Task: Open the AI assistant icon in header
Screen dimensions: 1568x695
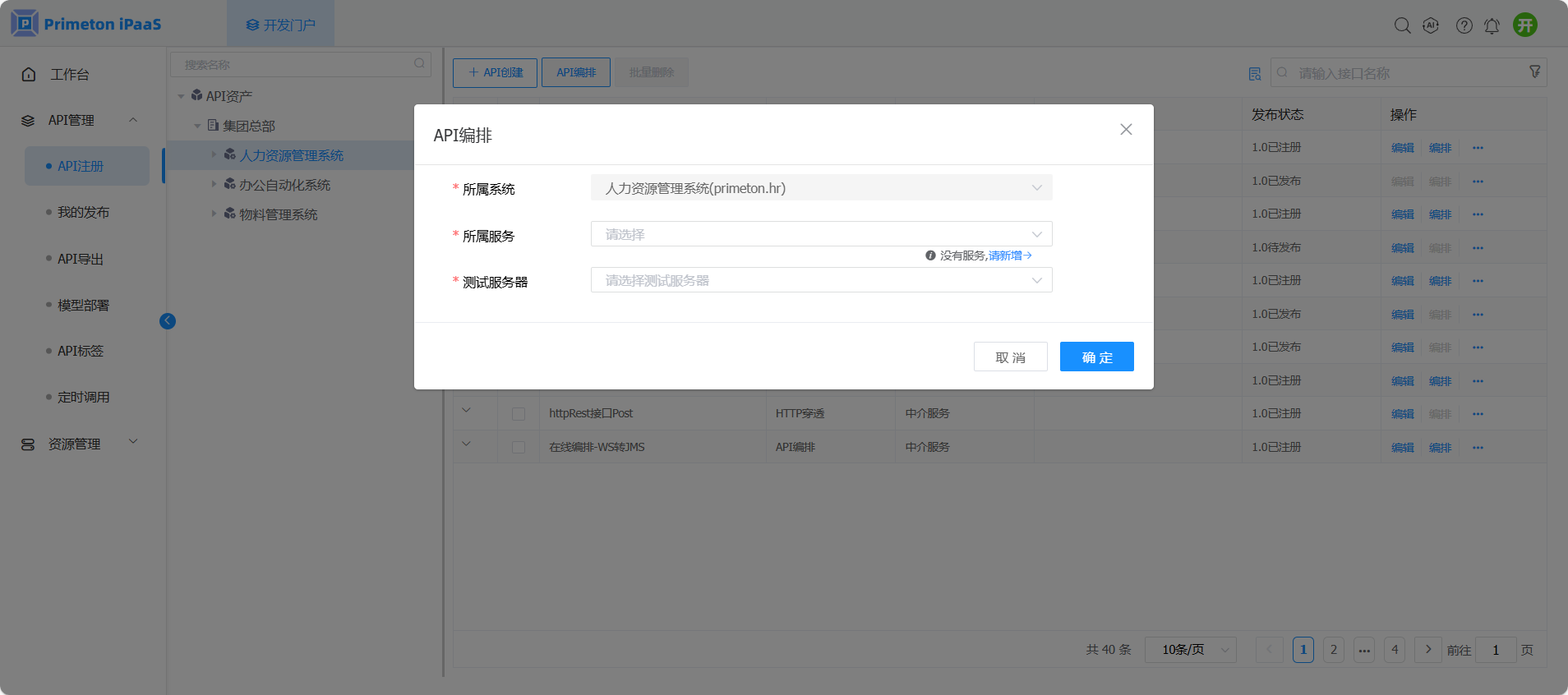Action: tap(1431, 25)
